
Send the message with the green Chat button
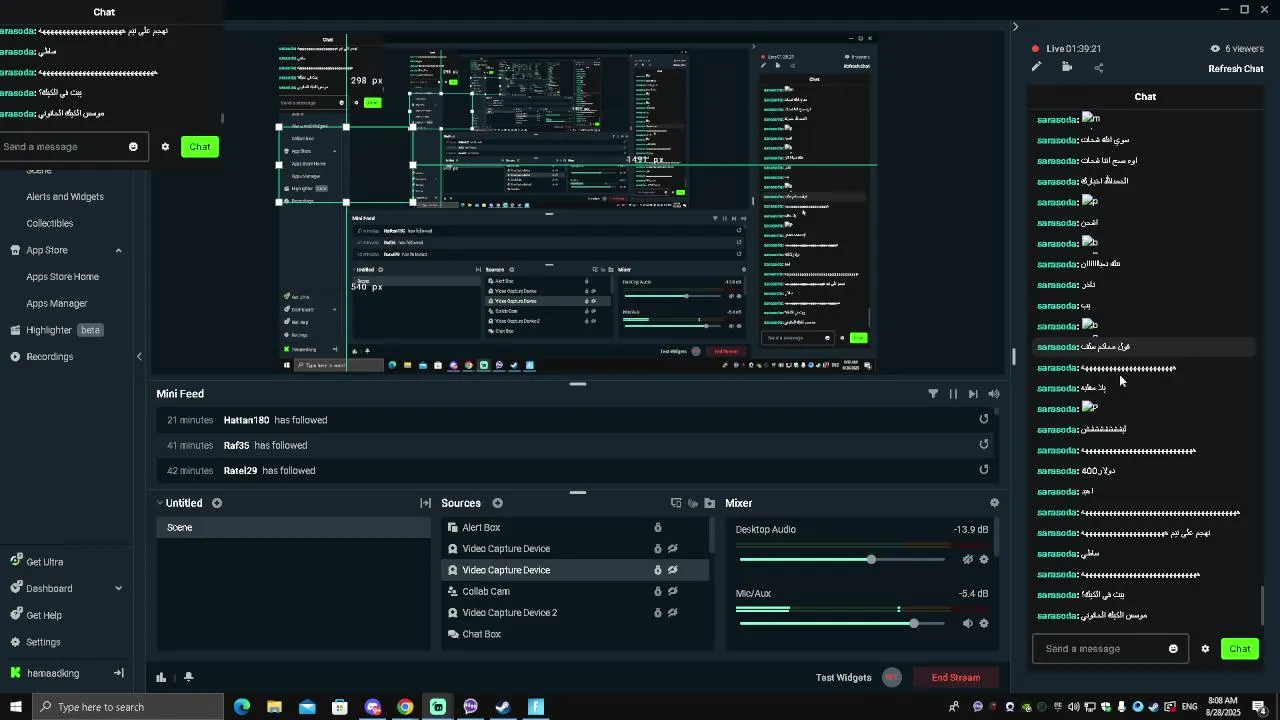point(1240,649)
